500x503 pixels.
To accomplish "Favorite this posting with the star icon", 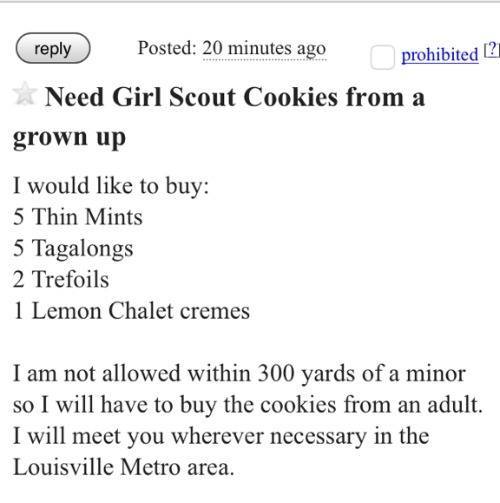I will point(24,93).
